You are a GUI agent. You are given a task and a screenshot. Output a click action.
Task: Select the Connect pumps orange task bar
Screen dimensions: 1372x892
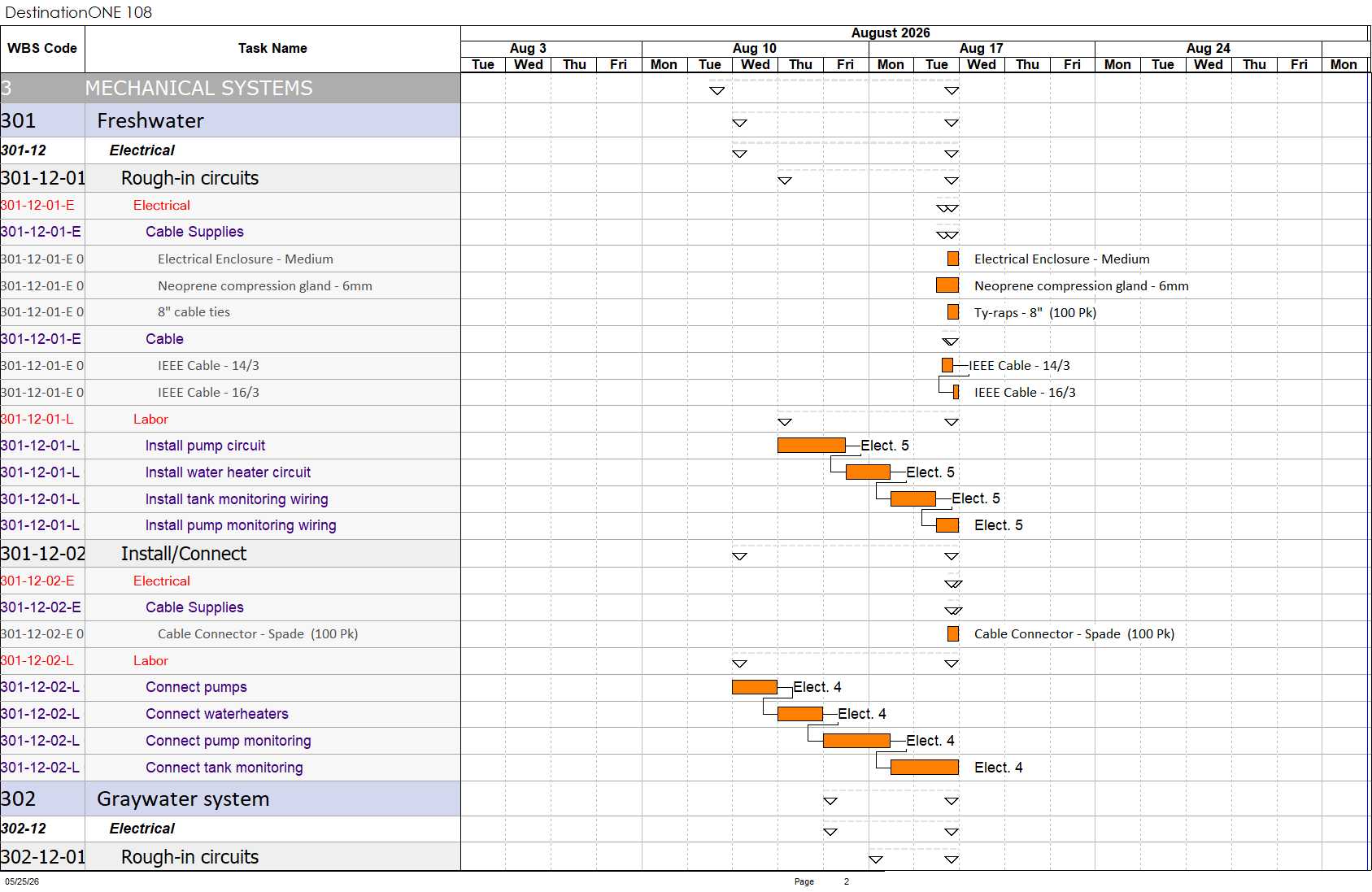(x=754, y=687)
